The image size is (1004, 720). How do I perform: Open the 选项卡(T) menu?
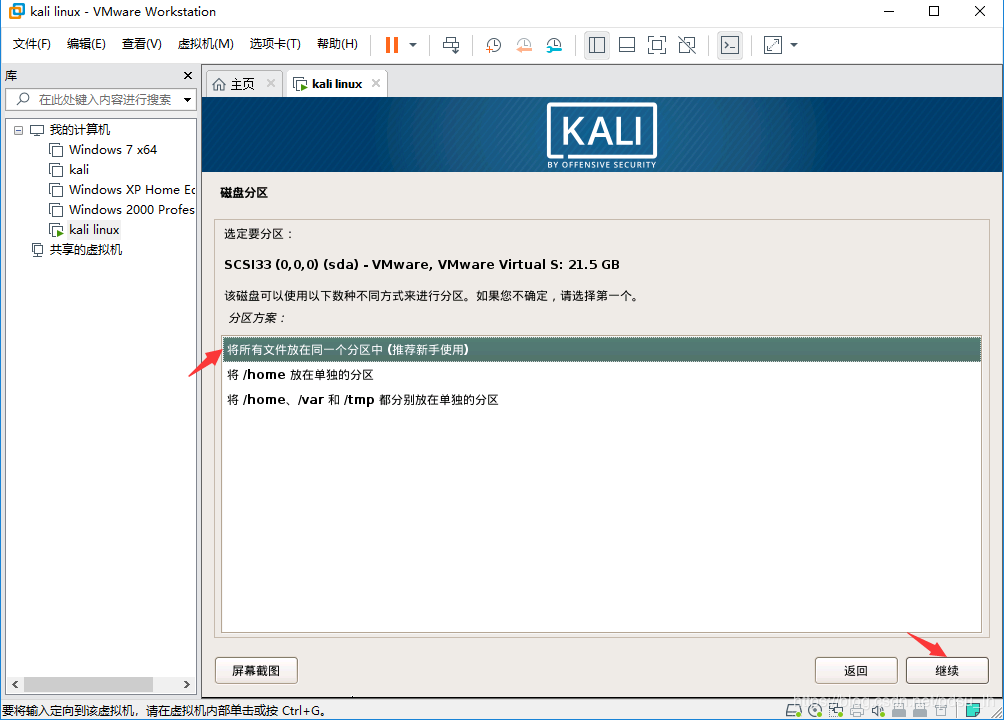coord(275,44)
